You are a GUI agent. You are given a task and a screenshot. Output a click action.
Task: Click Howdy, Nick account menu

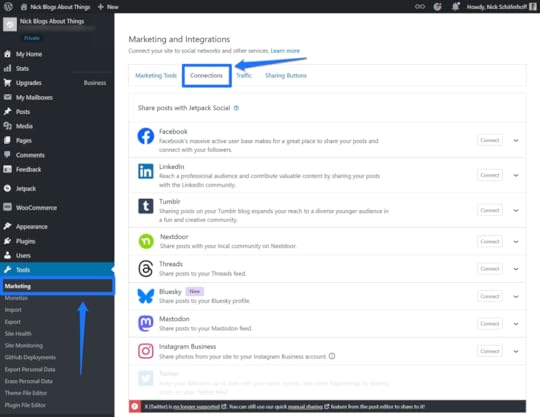[x=501, y=7]
